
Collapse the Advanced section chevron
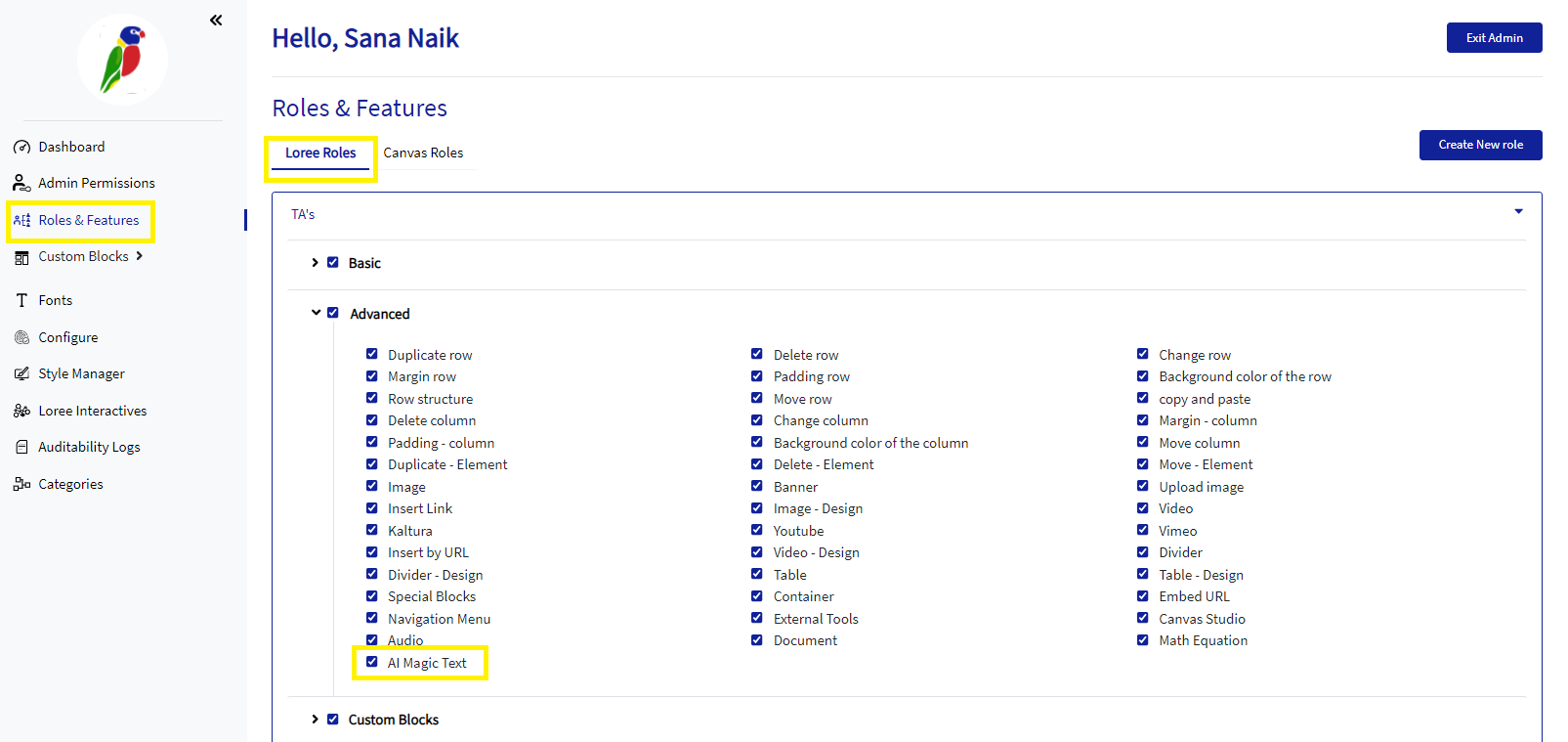tap(316, 313)
